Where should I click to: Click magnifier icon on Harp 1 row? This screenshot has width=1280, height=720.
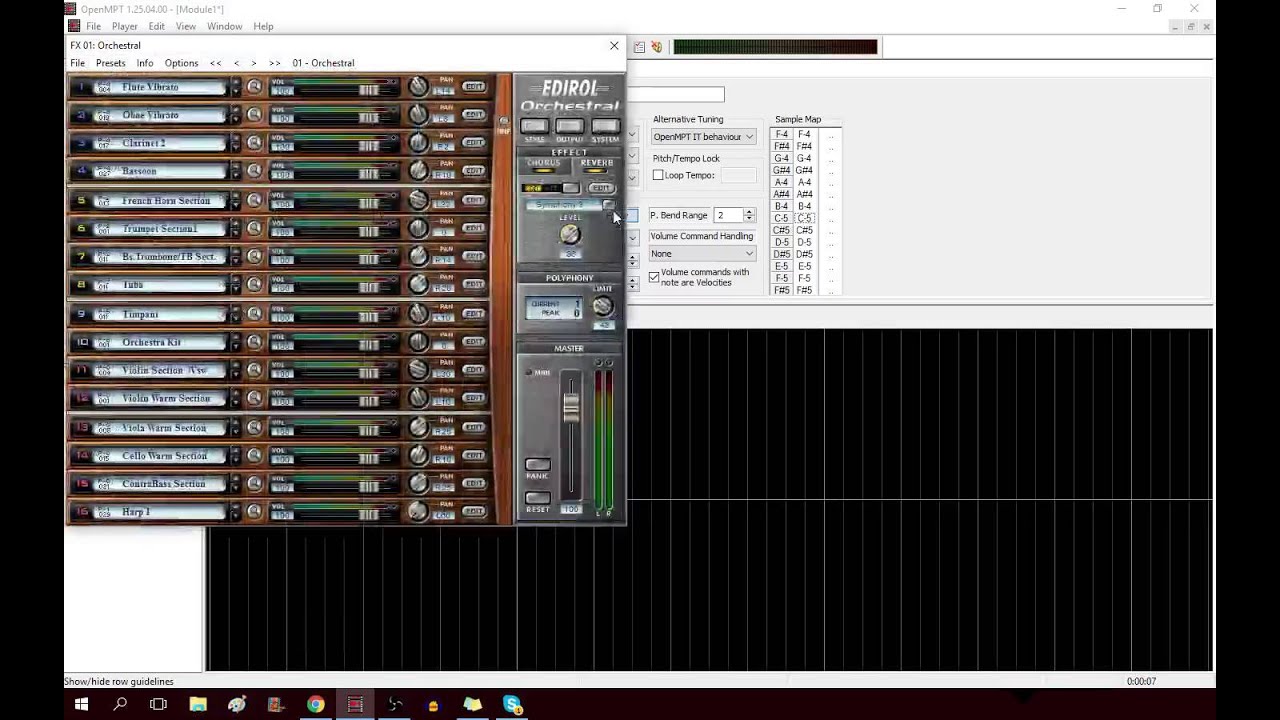point(254,511)
